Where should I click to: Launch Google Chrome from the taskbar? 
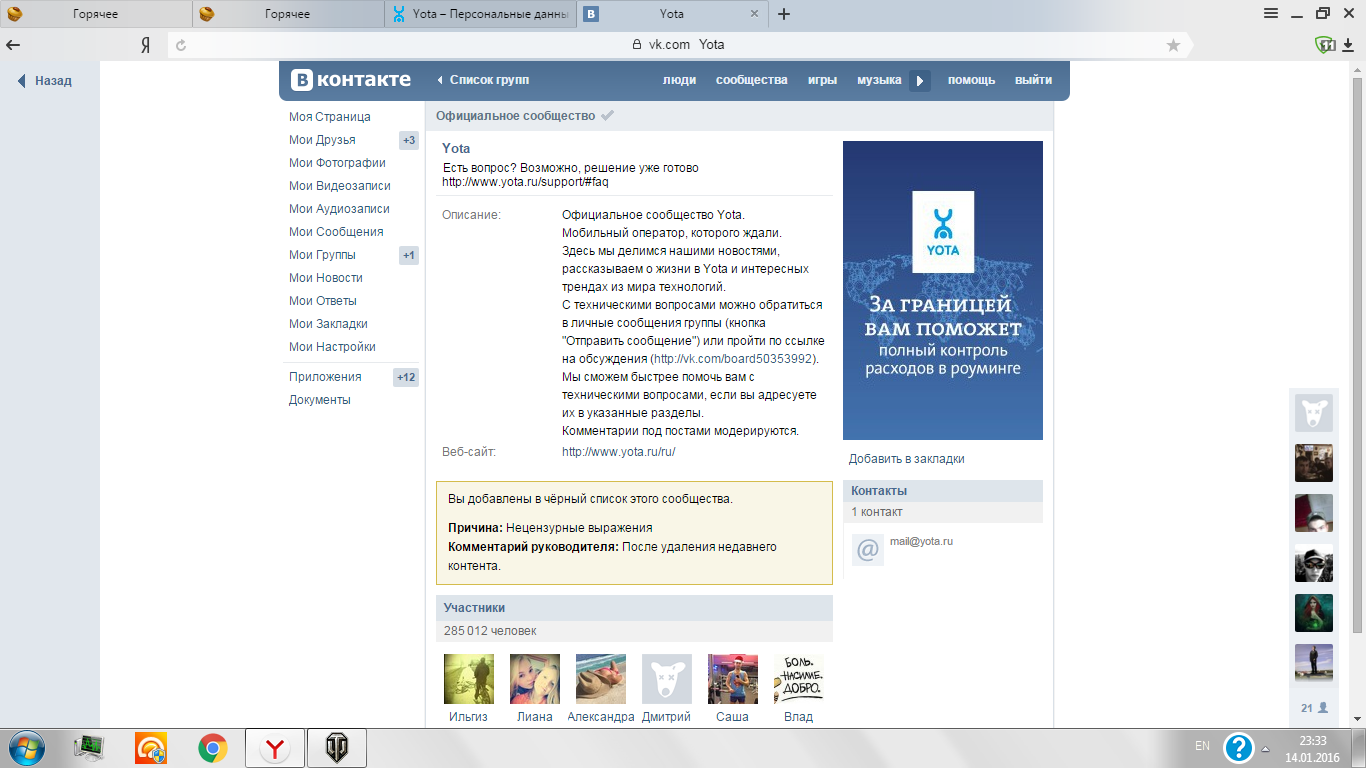(x=212, y=747)
